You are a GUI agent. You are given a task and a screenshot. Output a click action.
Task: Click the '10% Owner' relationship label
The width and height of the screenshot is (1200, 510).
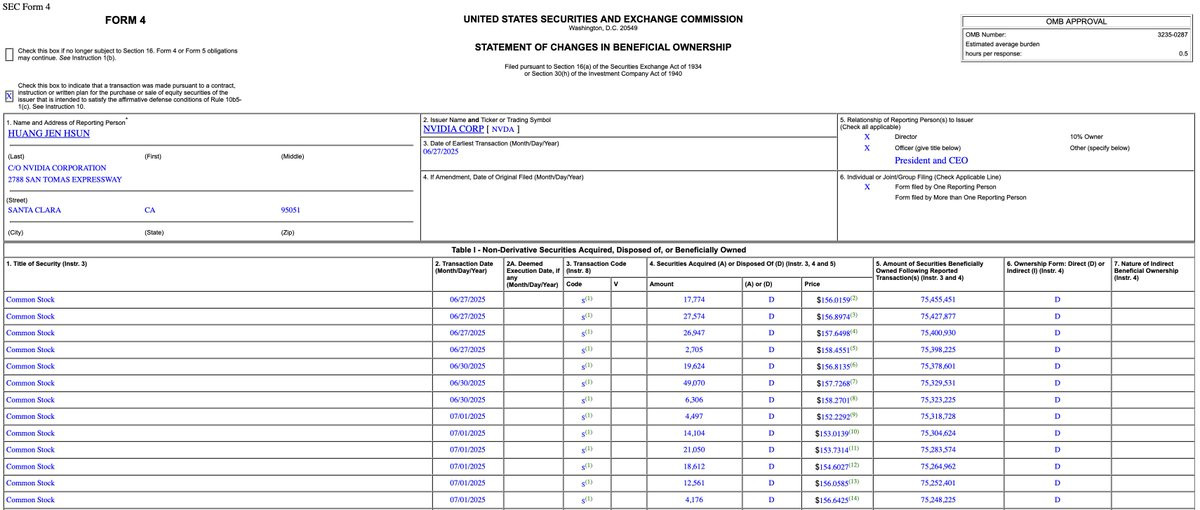click(x=1086, y=137)
